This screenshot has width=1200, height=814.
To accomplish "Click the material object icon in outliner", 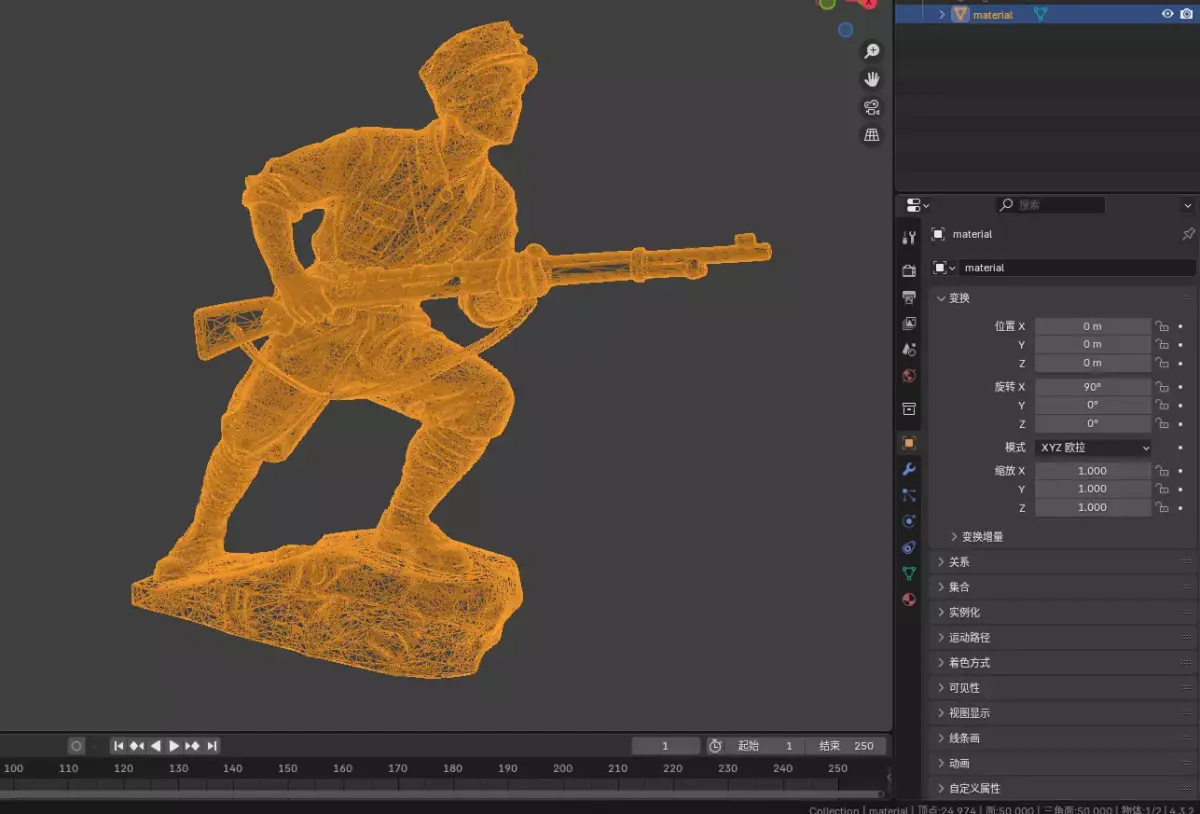I will 960,14.
